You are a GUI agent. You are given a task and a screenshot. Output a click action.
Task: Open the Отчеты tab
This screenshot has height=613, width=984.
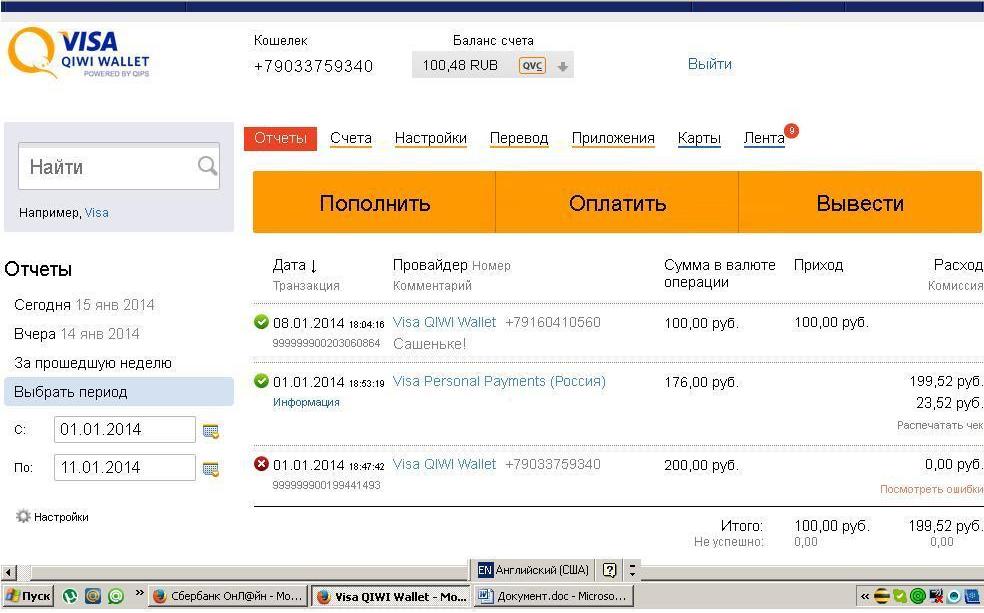[x=281, y=139]
